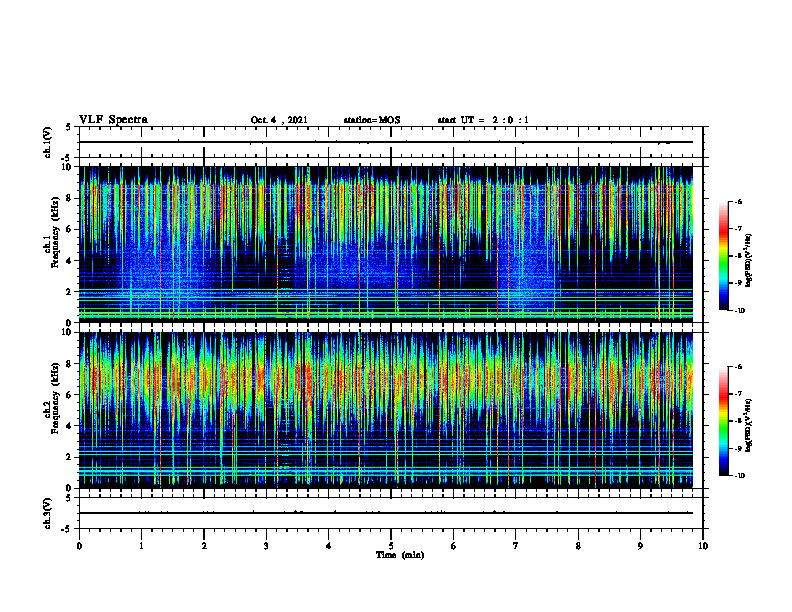Click the time axis tick label "6"
This screenshot has height=612, width=792.
coord(454,546)
